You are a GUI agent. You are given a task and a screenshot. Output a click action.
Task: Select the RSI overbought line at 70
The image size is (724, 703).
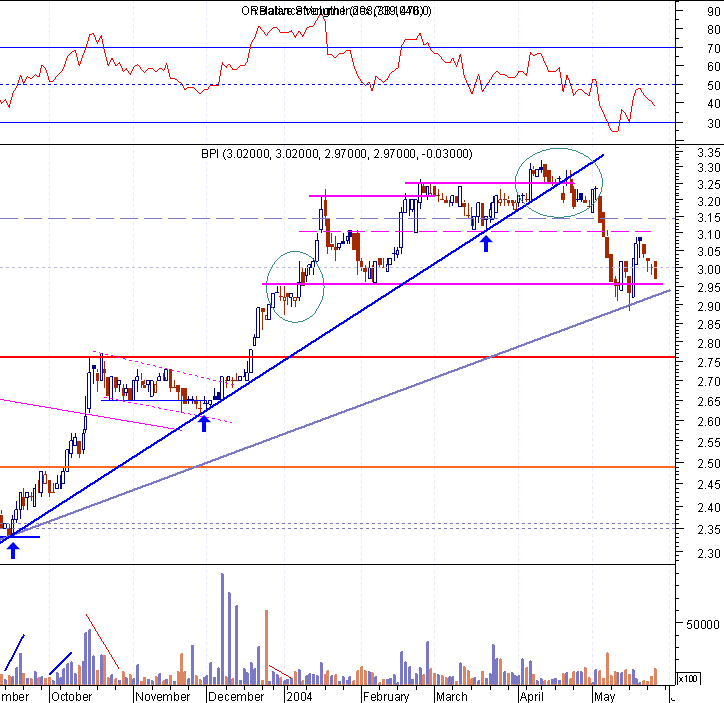point(337,48)
